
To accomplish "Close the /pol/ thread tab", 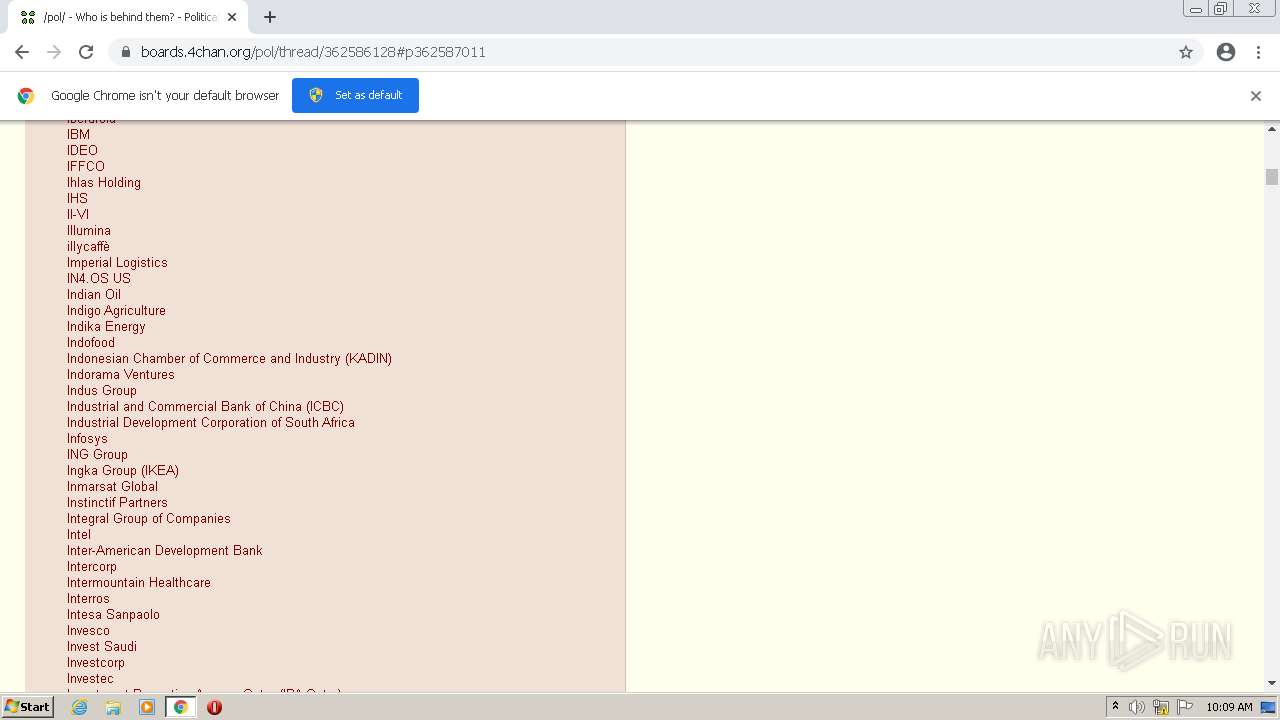I will [x=232, y=17].
